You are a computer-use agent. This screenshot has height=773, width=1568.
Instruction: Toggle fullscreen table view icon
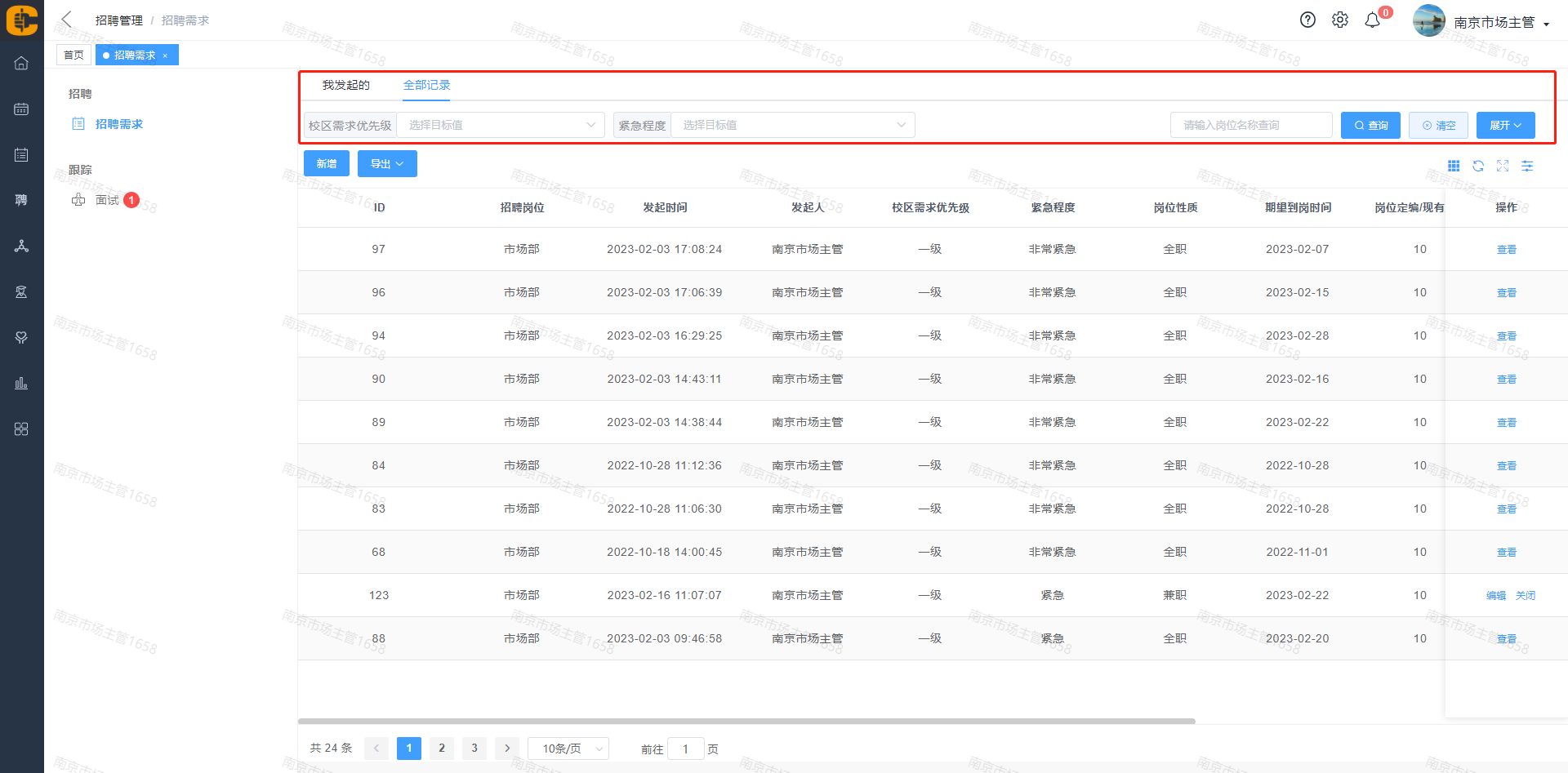(x=1503, y=167)
